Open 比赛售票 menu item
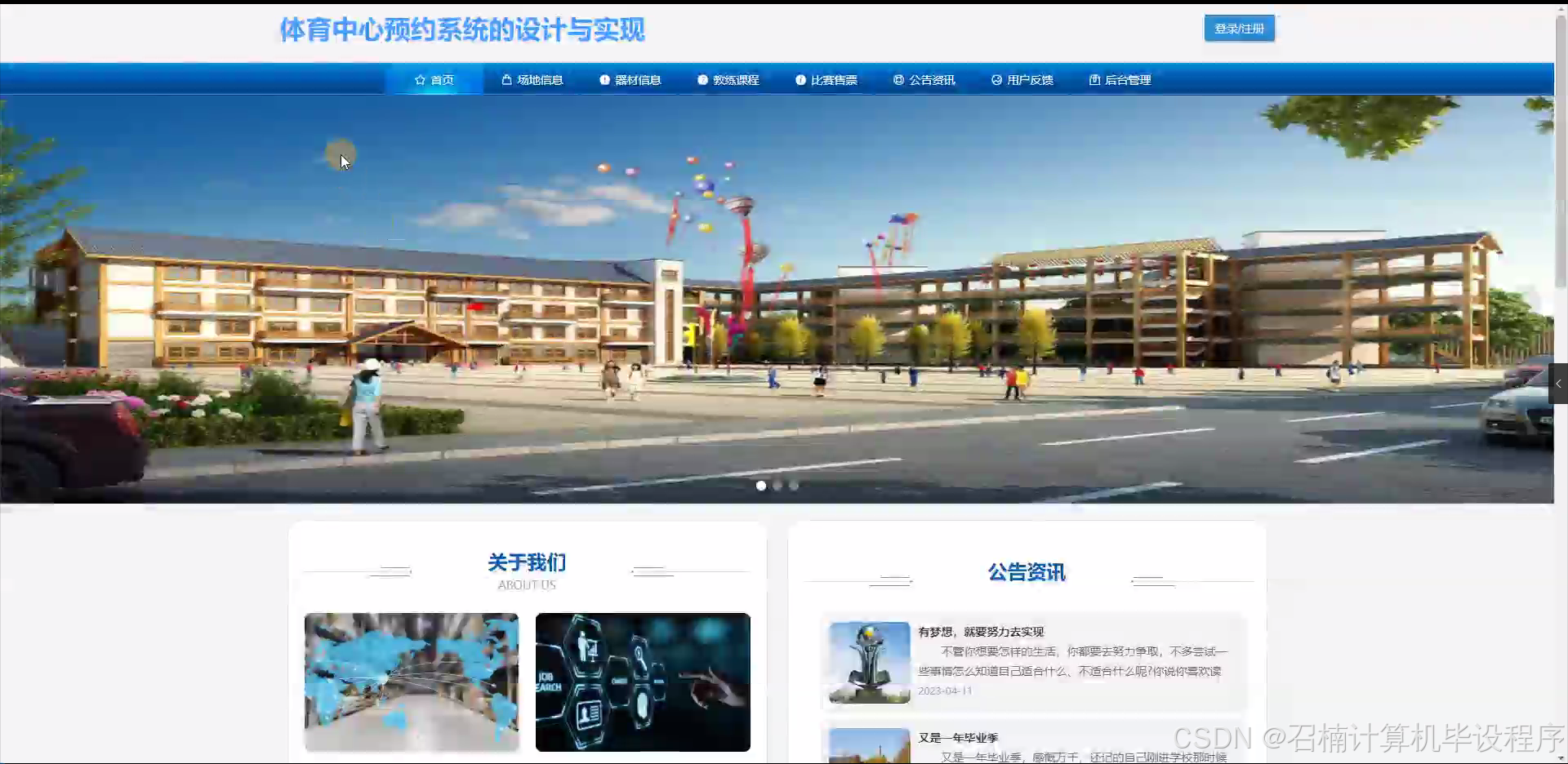The width and height of the screenshot is (1568, 764). click(826, 80)
